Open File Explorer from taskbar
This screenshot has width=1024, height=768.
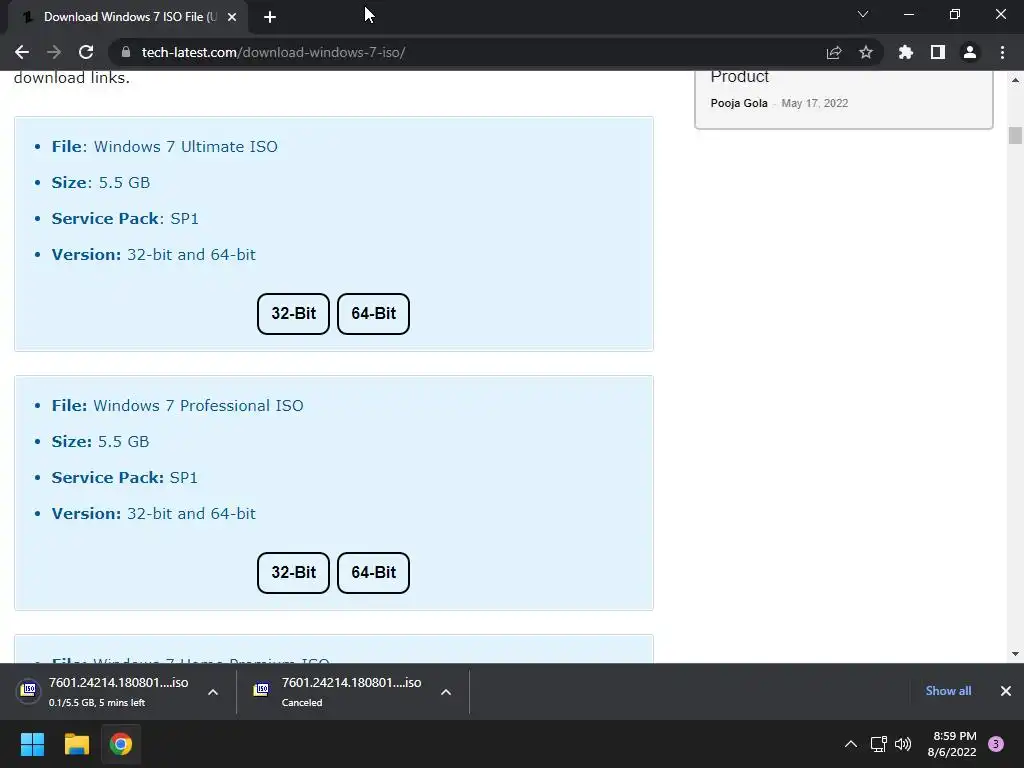(x=76, y=744)
